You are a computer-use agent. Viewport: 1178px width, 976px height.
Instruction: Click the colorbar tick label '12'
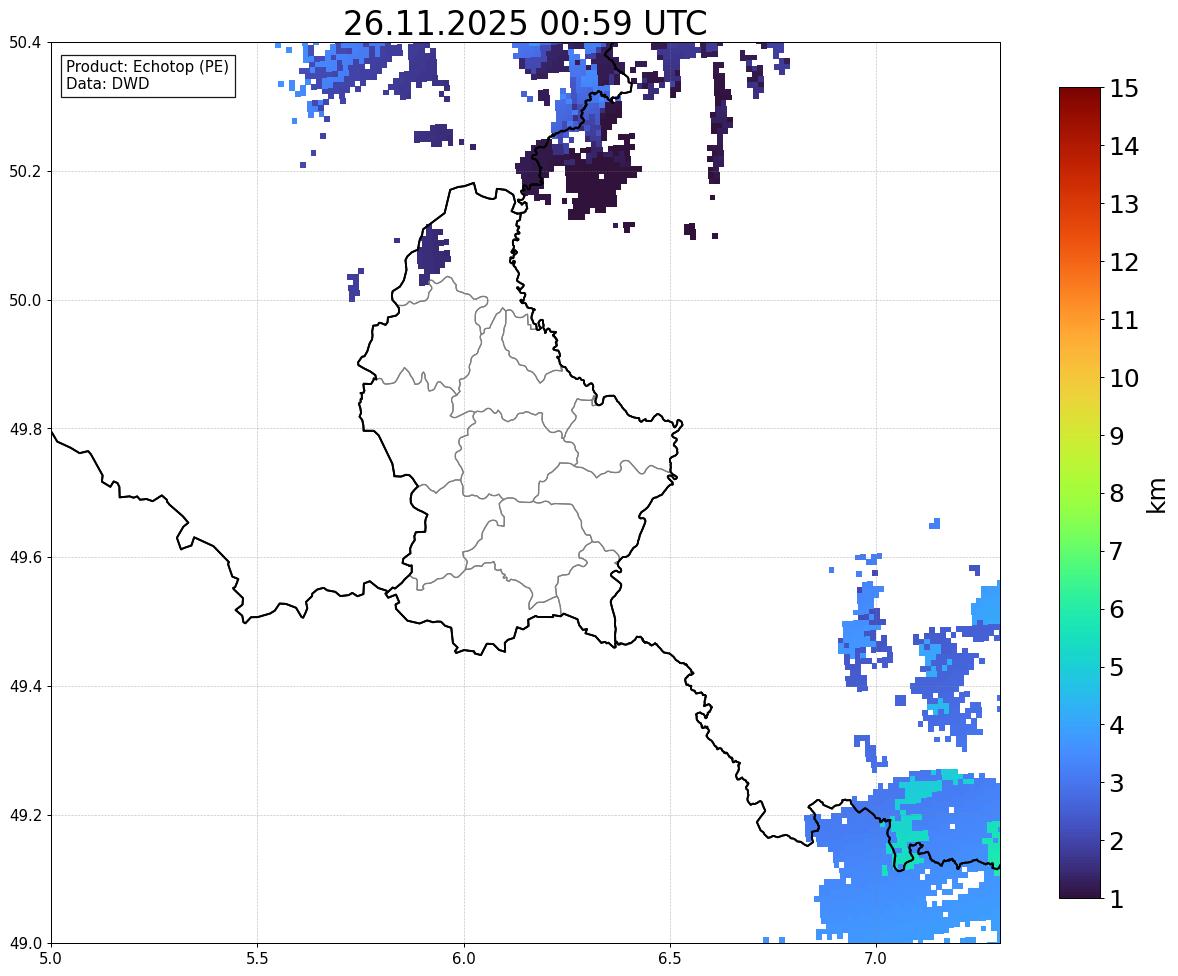[x=1124, y=262]
